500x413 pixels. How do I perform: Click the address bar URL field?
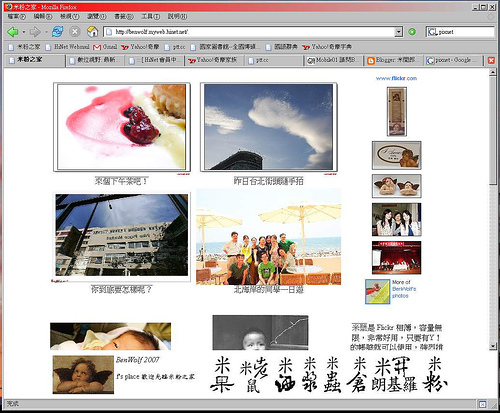click(249, 32)
